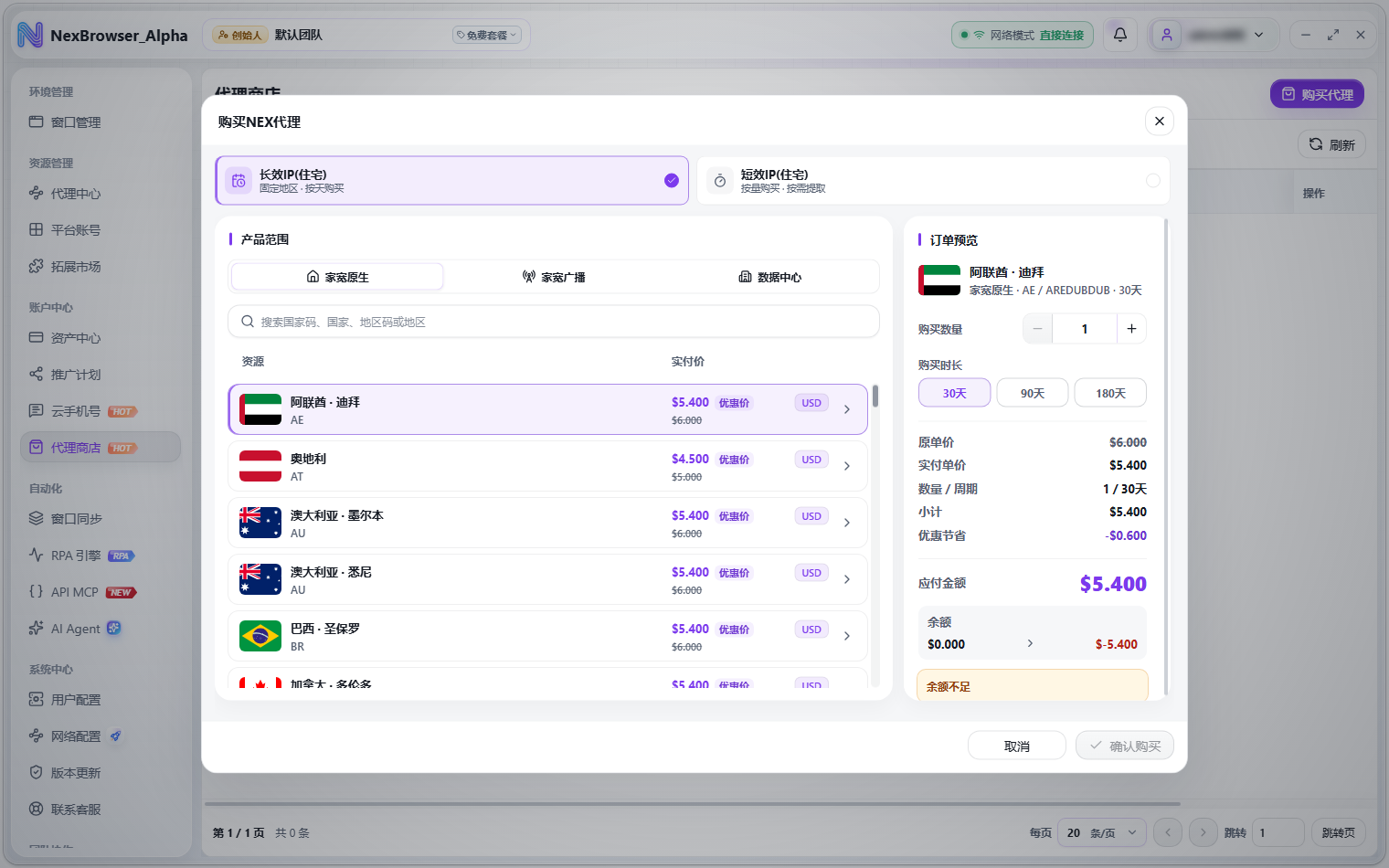The image size is (1389, 868).
Task: Click the 取消 button
Action: click(x=1017, y=746)
